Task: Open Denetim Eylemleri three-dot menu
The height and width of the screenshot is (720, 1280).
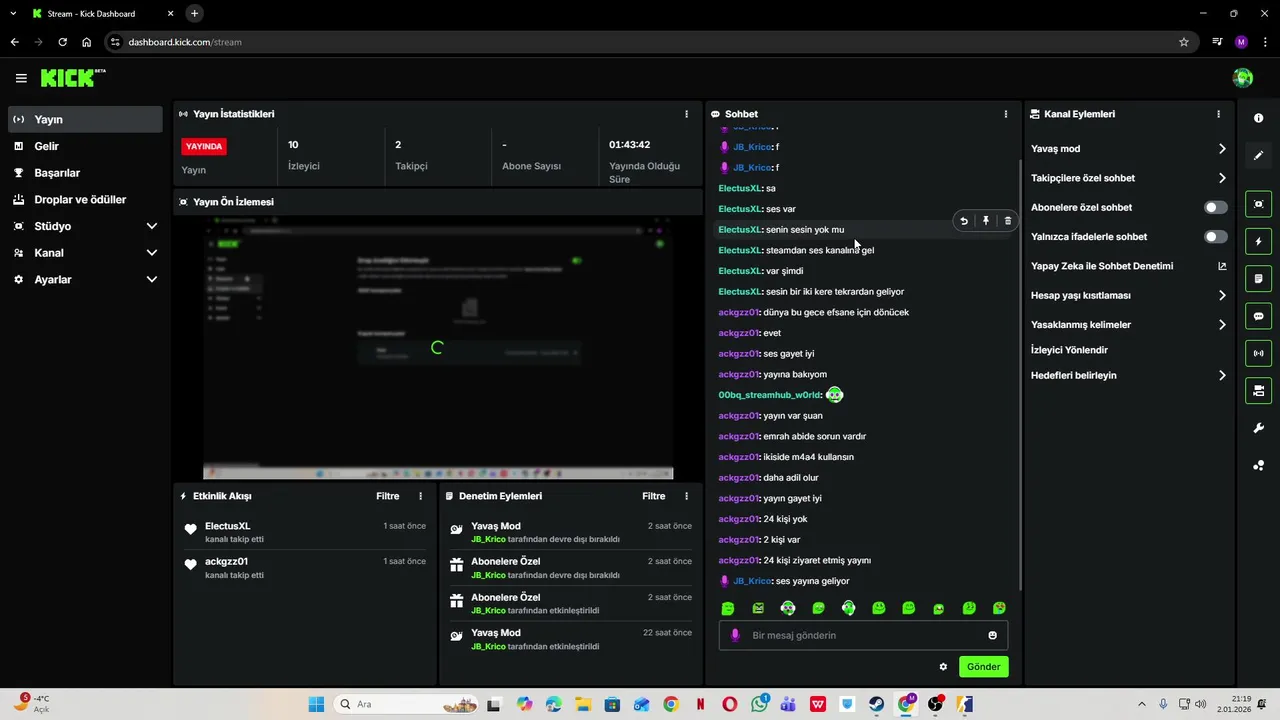Action: coord(686,496)
